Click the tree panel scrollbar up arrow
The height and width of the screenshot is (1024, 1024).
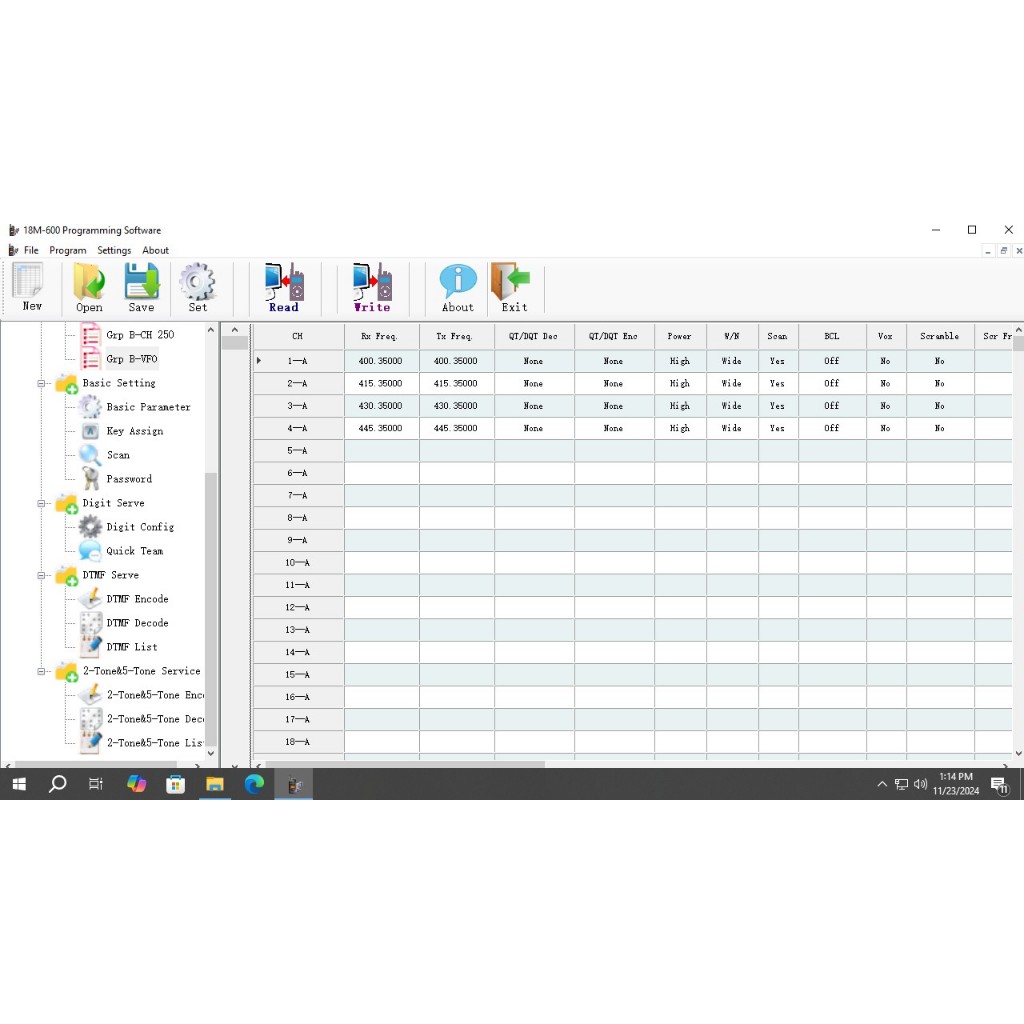[211, 330]
